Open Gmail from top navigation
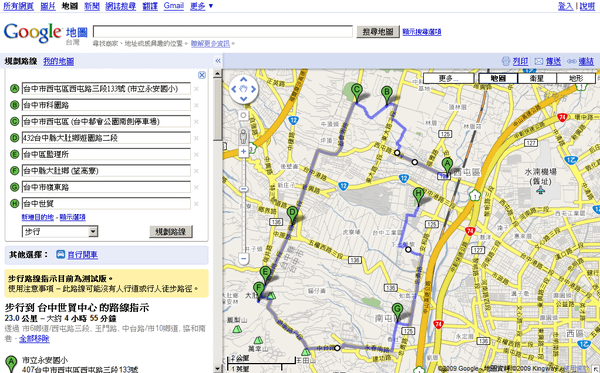600x373 pixels. [174, 6]
